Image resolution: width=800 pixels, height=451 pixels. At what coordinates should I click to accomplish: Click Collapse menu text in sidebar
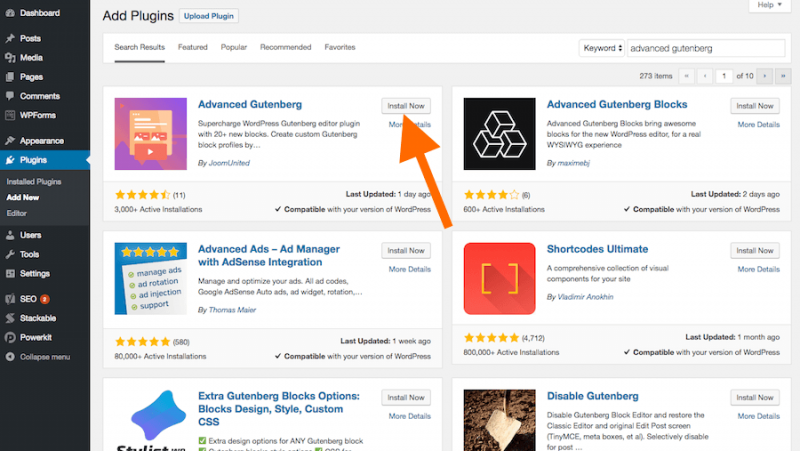(x=45, y=357)
